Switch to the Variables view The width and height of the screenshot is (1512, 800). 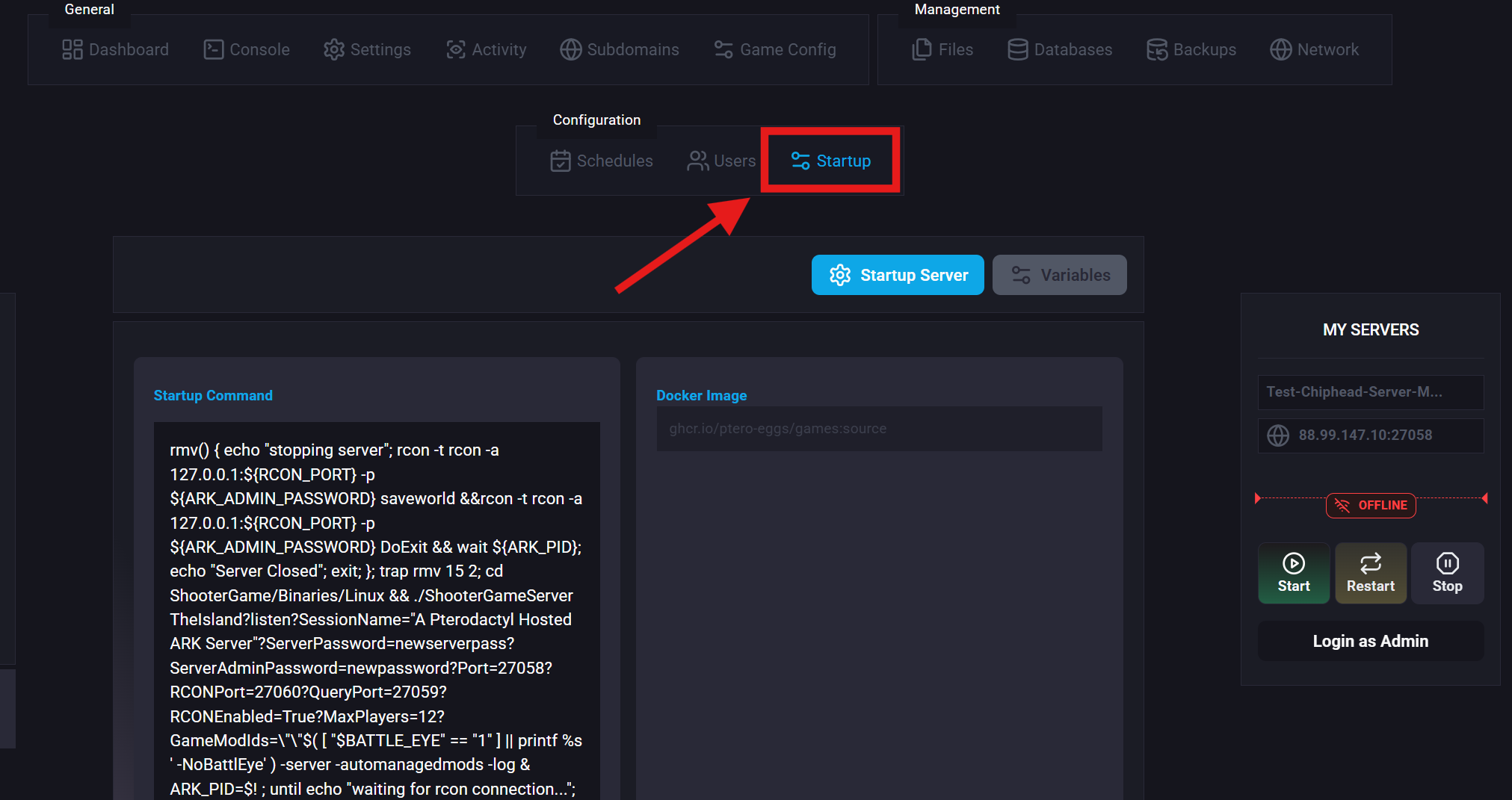1060,275
